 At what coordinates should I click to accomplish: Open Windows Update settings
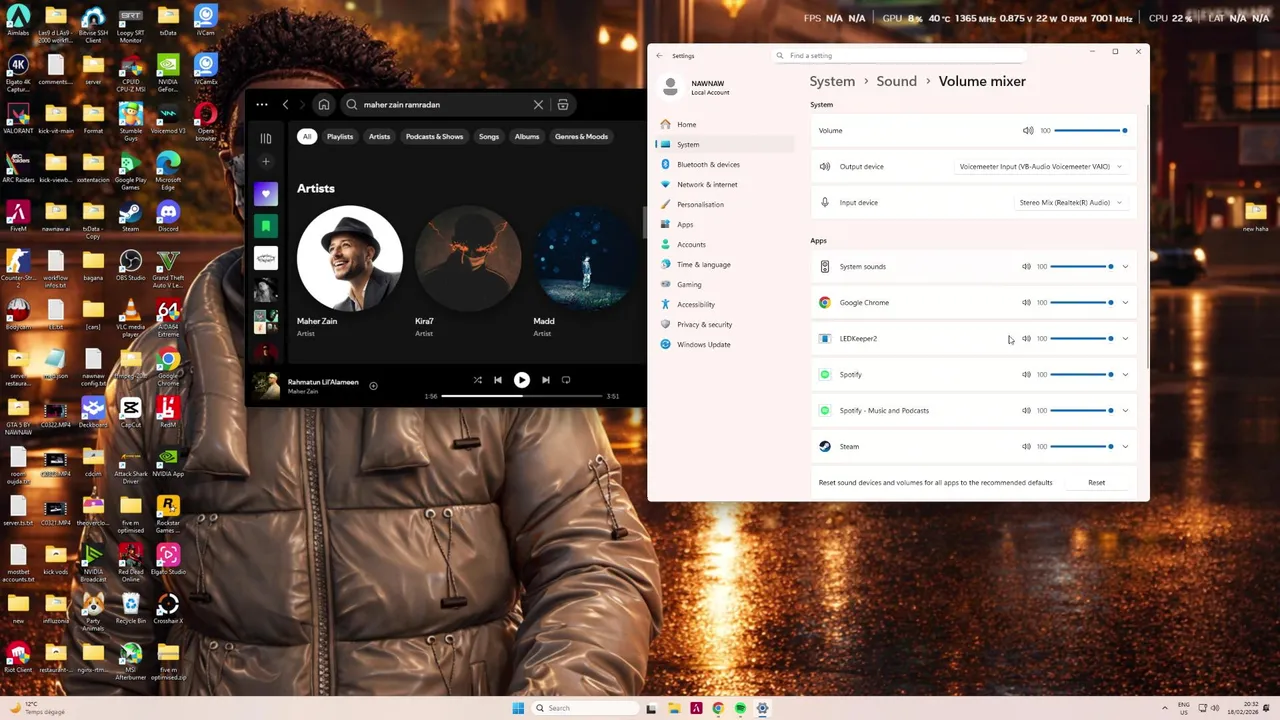(x=726, y=345)
